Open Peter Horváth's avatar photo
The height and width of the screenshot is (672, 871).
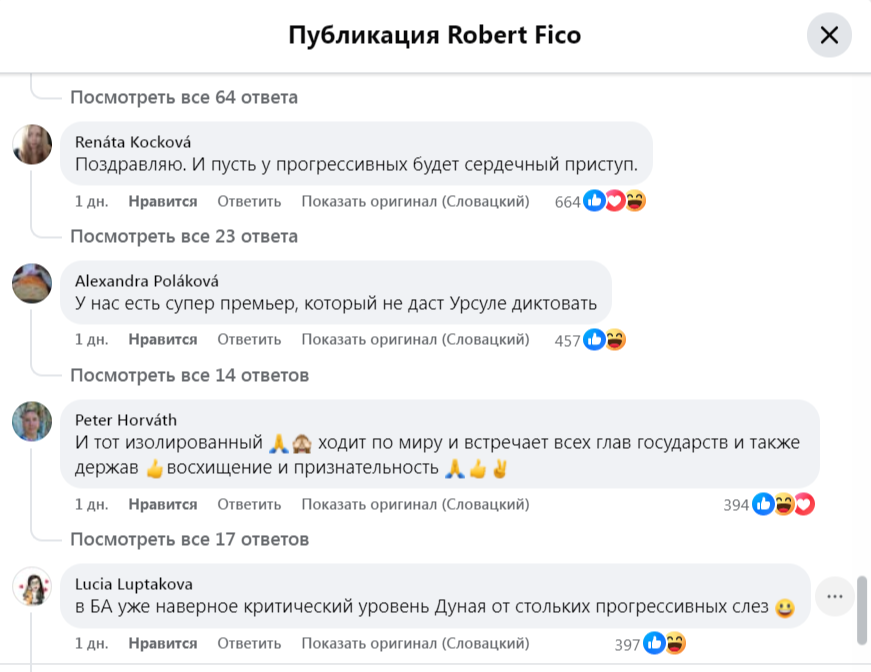(32, 421)
